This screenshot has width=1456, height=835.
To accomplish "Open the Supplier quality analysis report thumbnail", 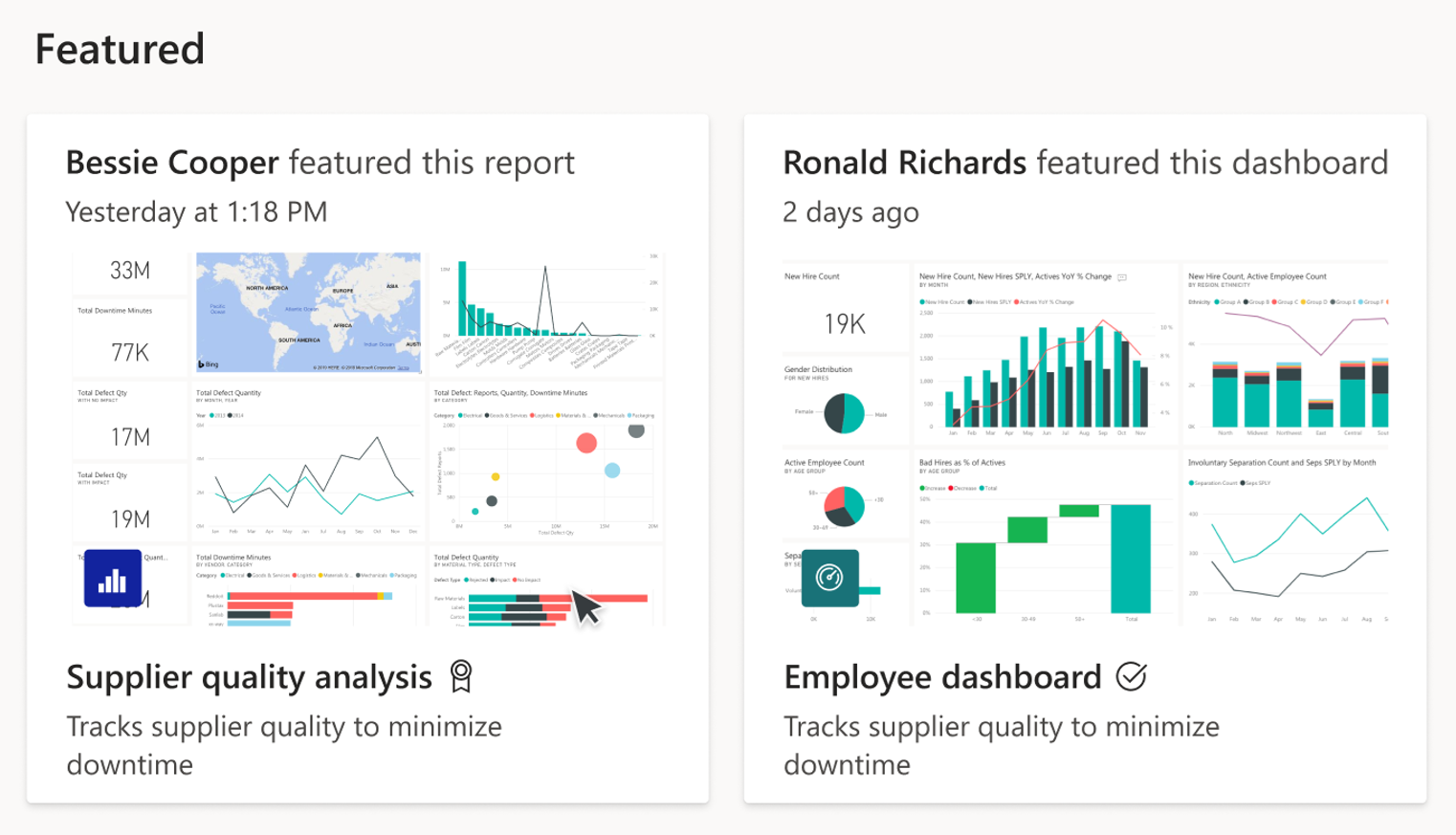I will pos(367,439).
